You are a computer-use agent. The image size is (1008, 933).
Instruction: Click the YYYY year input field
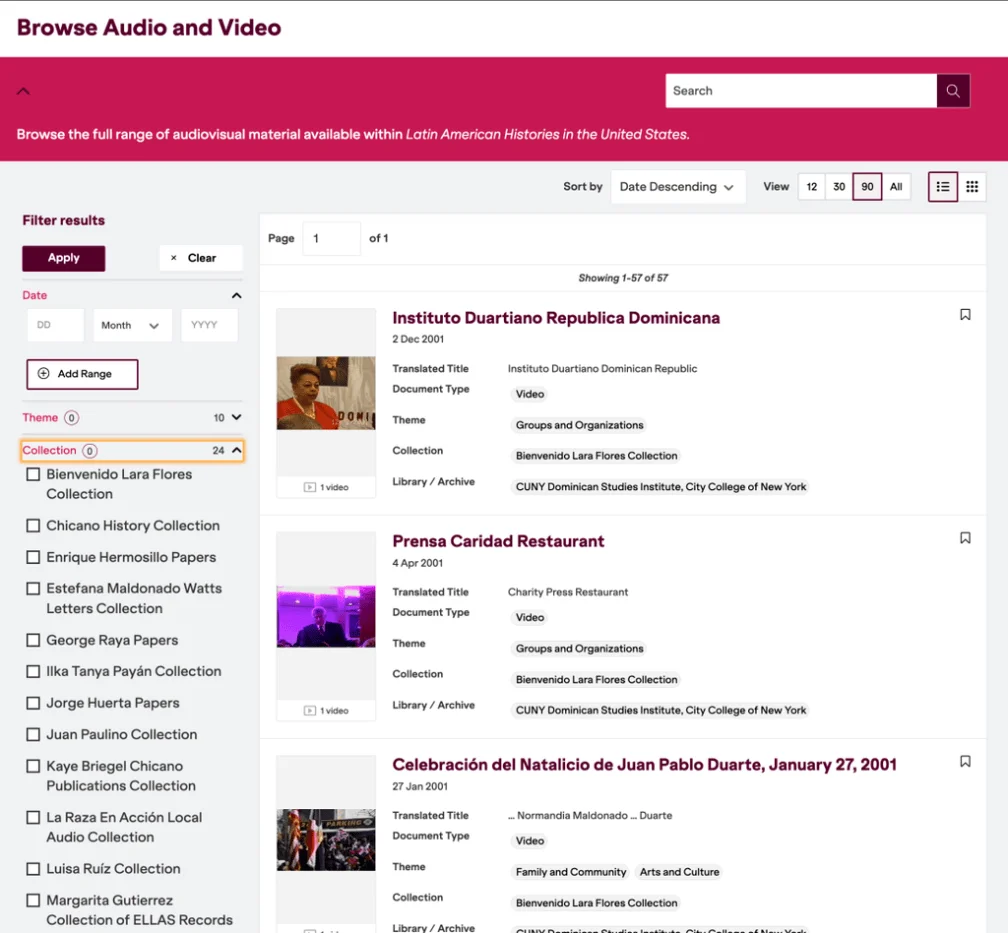(210, 325)
